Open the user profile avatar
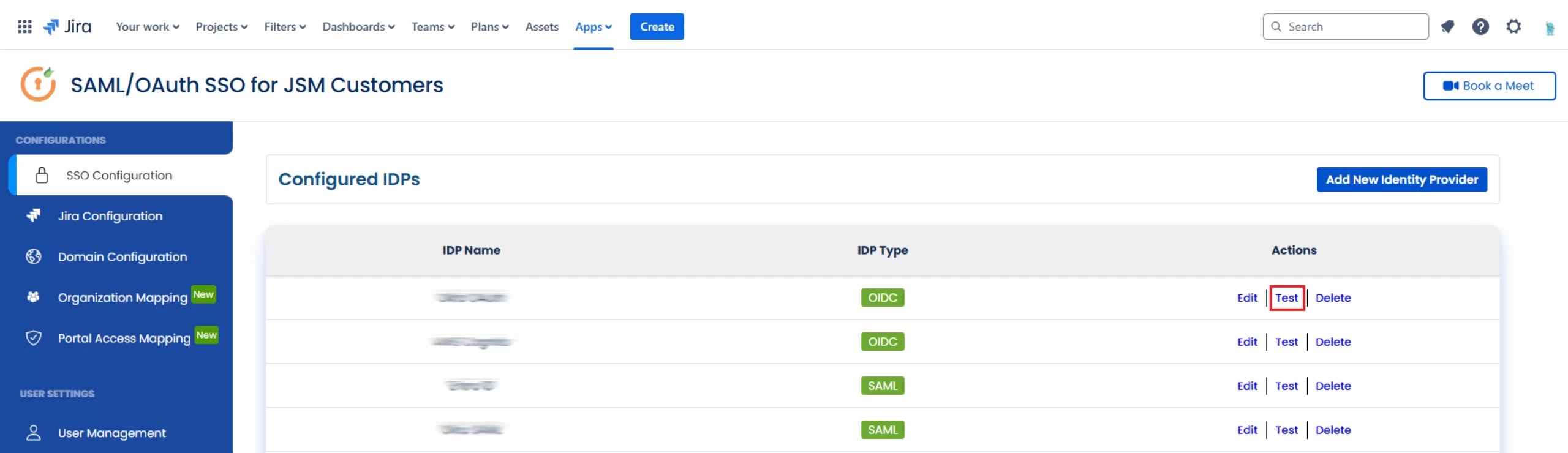Screen dimensions: 1568x453 click(1549, 28)
